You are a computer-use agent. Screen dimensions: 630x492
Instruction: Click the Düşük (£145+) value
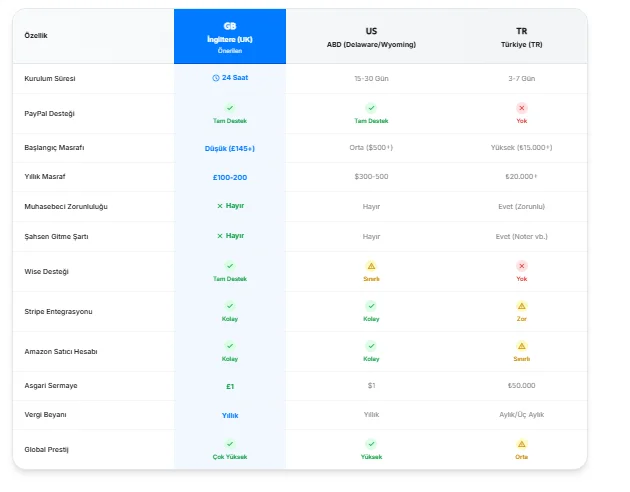click(x=230, y=149)
